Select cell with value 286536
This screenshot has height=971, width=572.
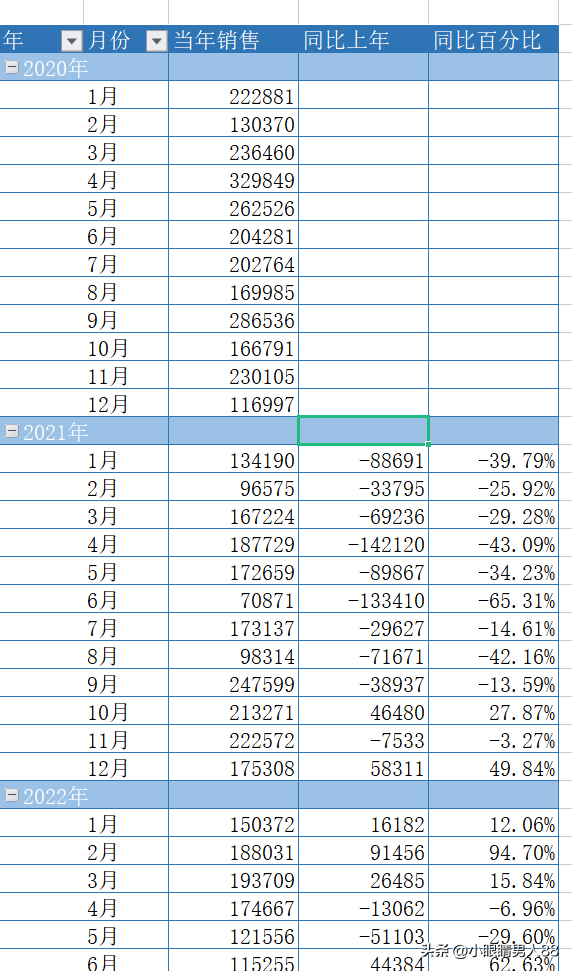(233, 320)
